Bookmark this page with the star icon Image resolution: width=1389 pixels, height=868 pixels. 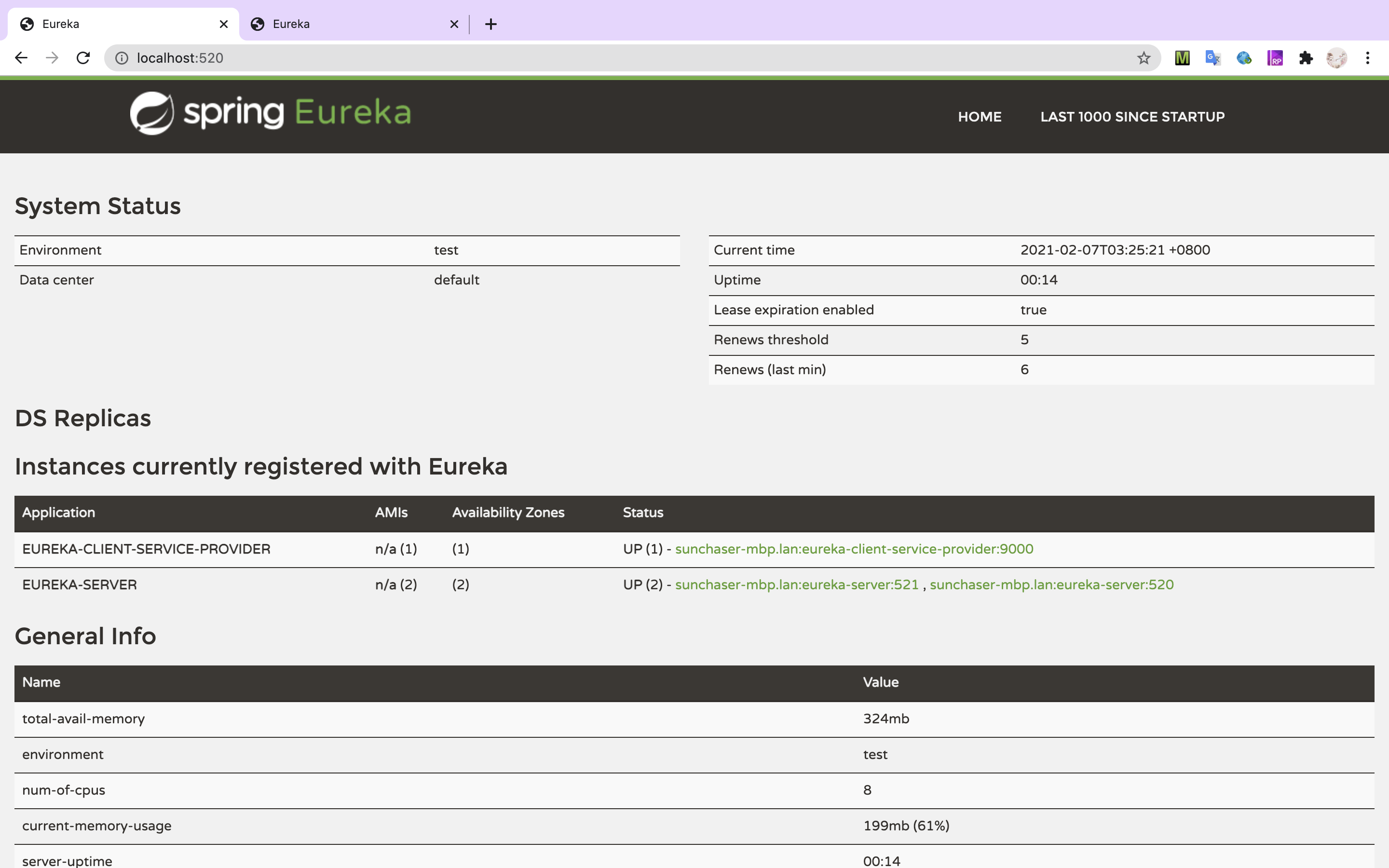(x=1144, y=58)
